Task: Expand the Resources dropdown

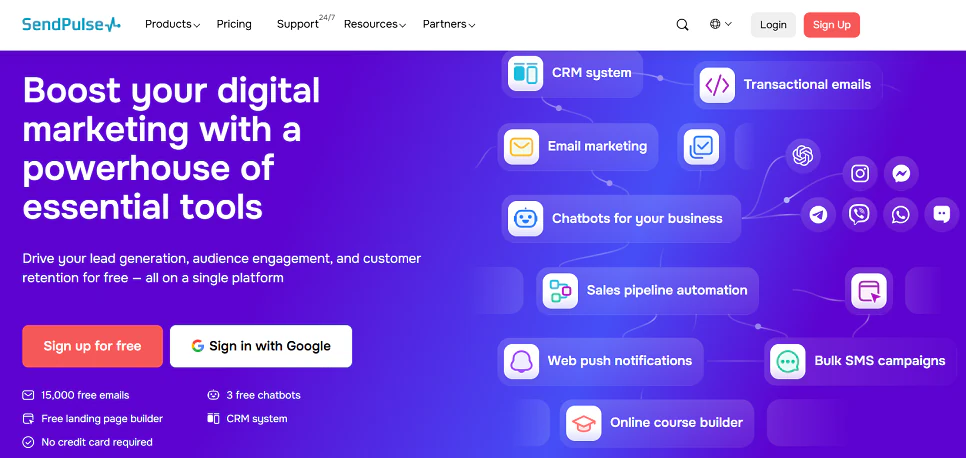Action: (x=374, y=24)
